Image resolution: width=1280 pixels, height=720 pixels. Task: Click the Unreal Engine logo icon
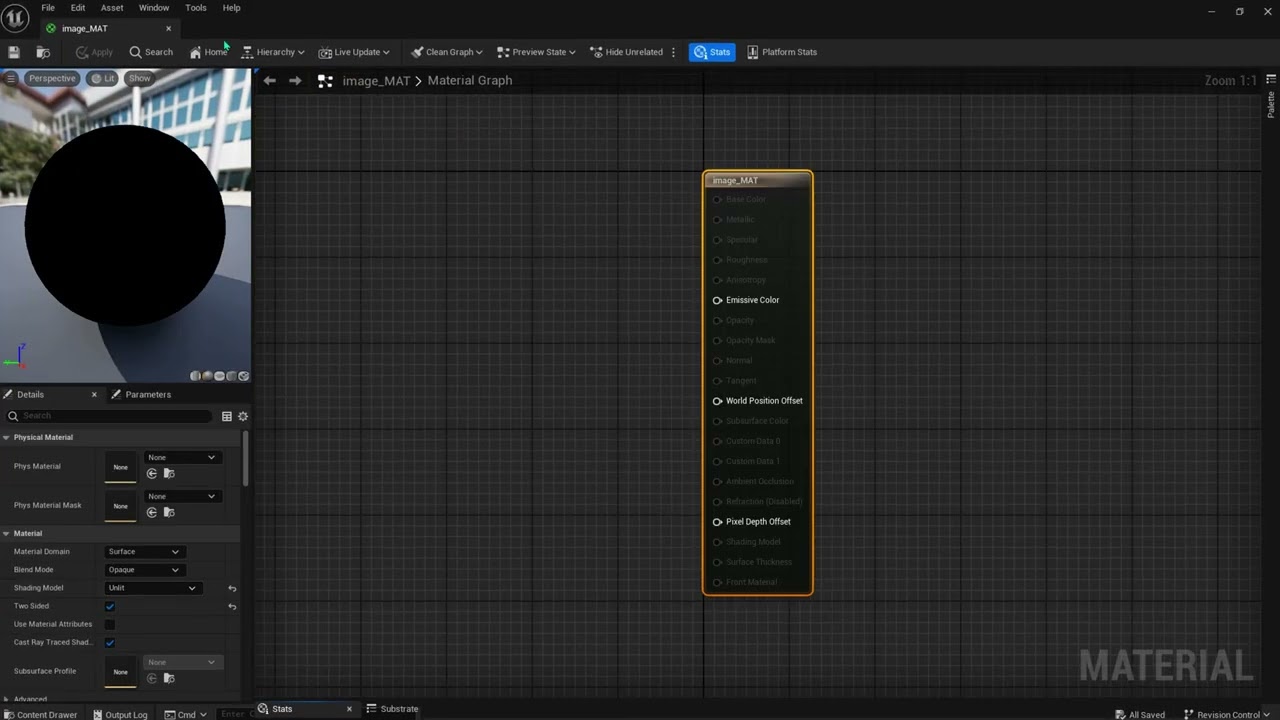pyautogui.click(x=15, y=19)
